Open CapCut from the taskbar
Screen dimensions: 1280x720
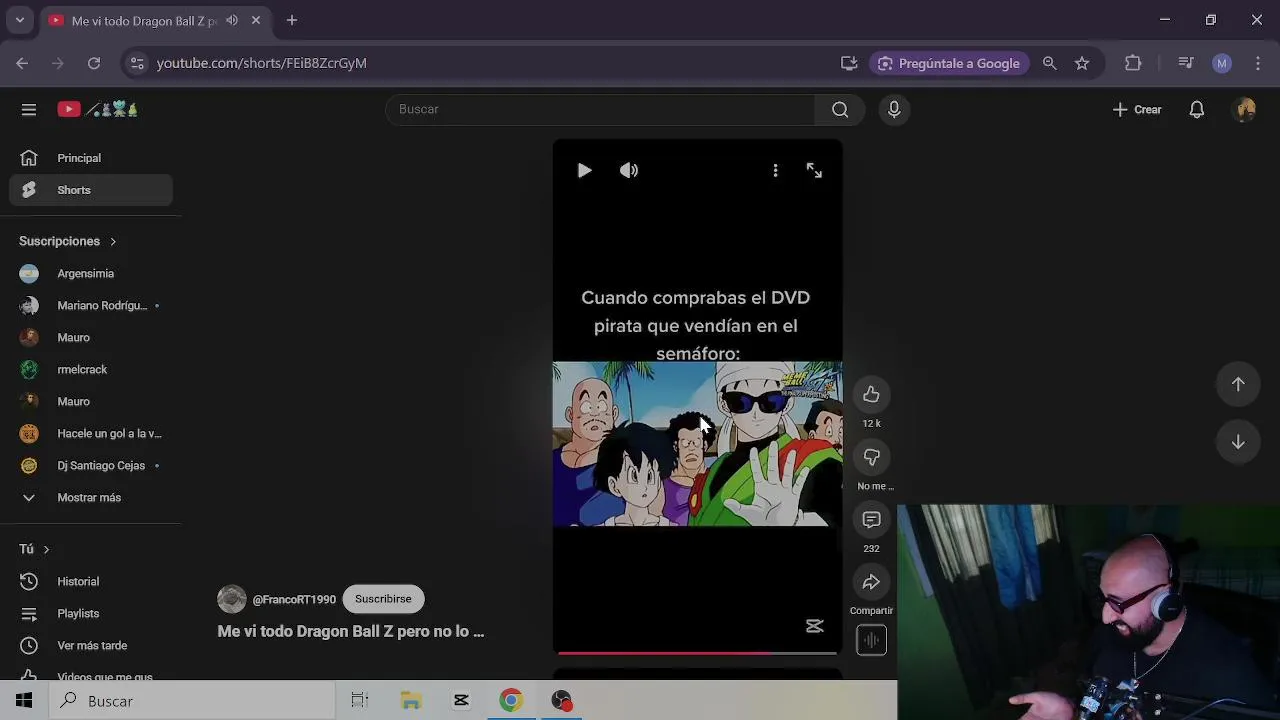tap(461, 701)
